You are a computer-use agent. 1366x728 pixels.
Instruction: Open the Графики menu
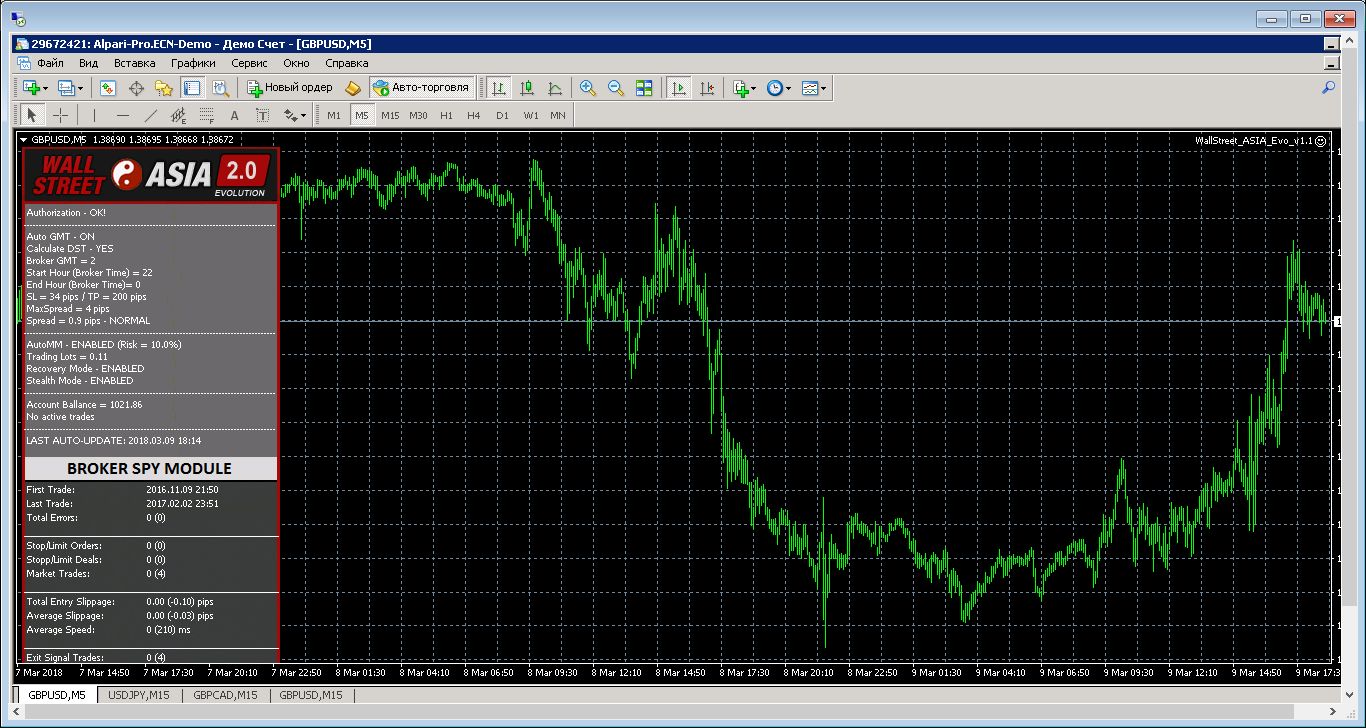pos(193,62)
